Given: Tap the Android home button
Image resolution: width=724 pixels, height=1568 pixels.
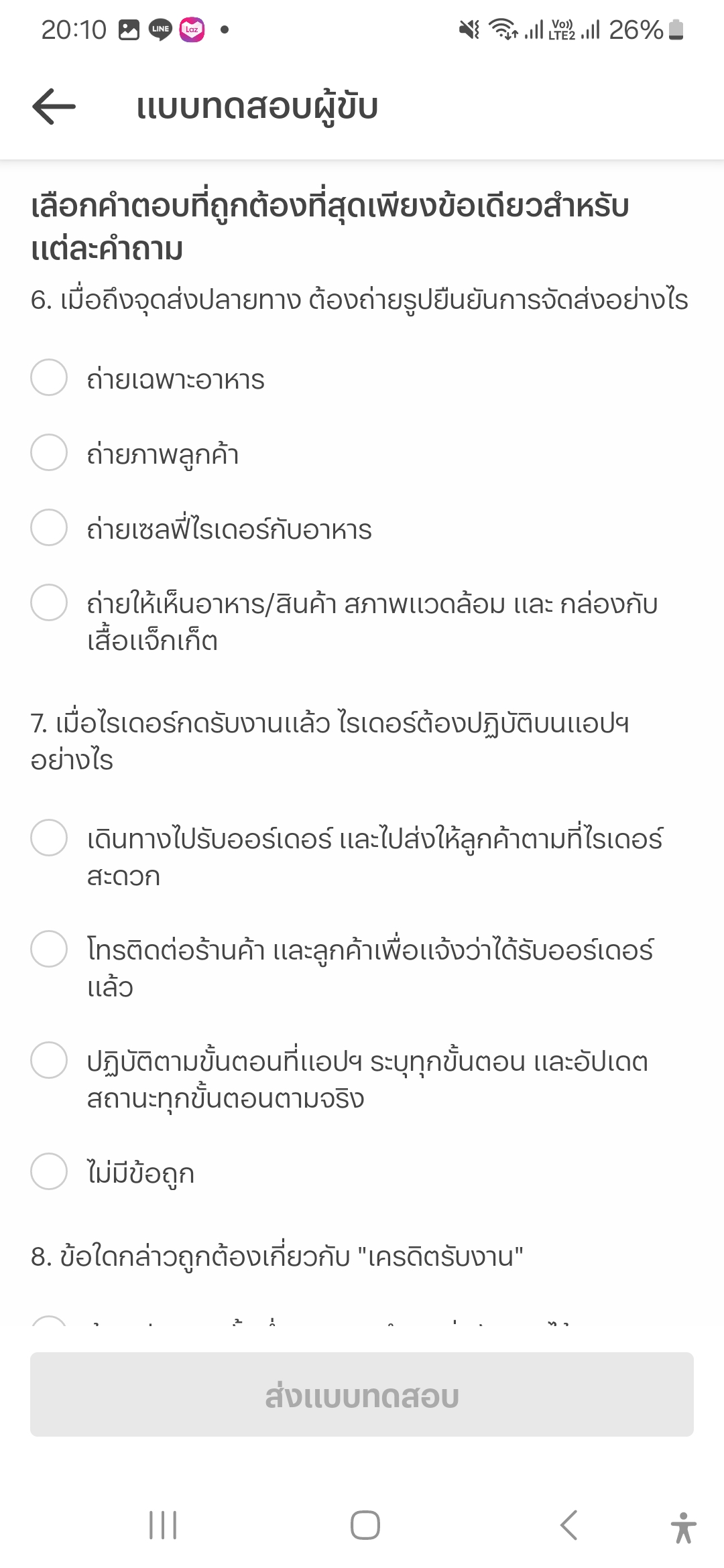Looking at the screenshot, I should pos(365,1525).
